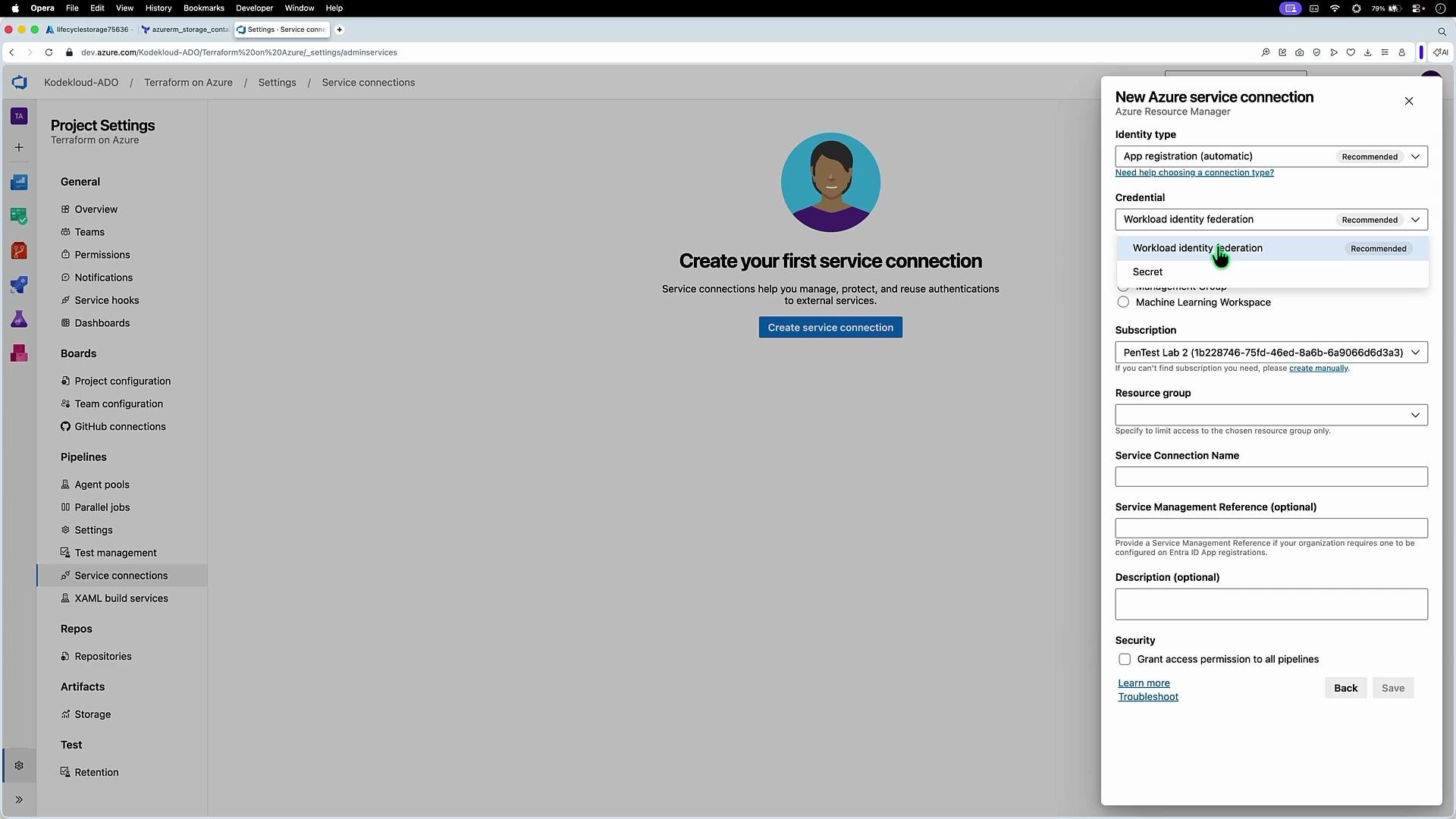The width and height of the screenshot is (1456, 819).
Task: Open Repos hub icon in sidebar
Action: [19, 251]
